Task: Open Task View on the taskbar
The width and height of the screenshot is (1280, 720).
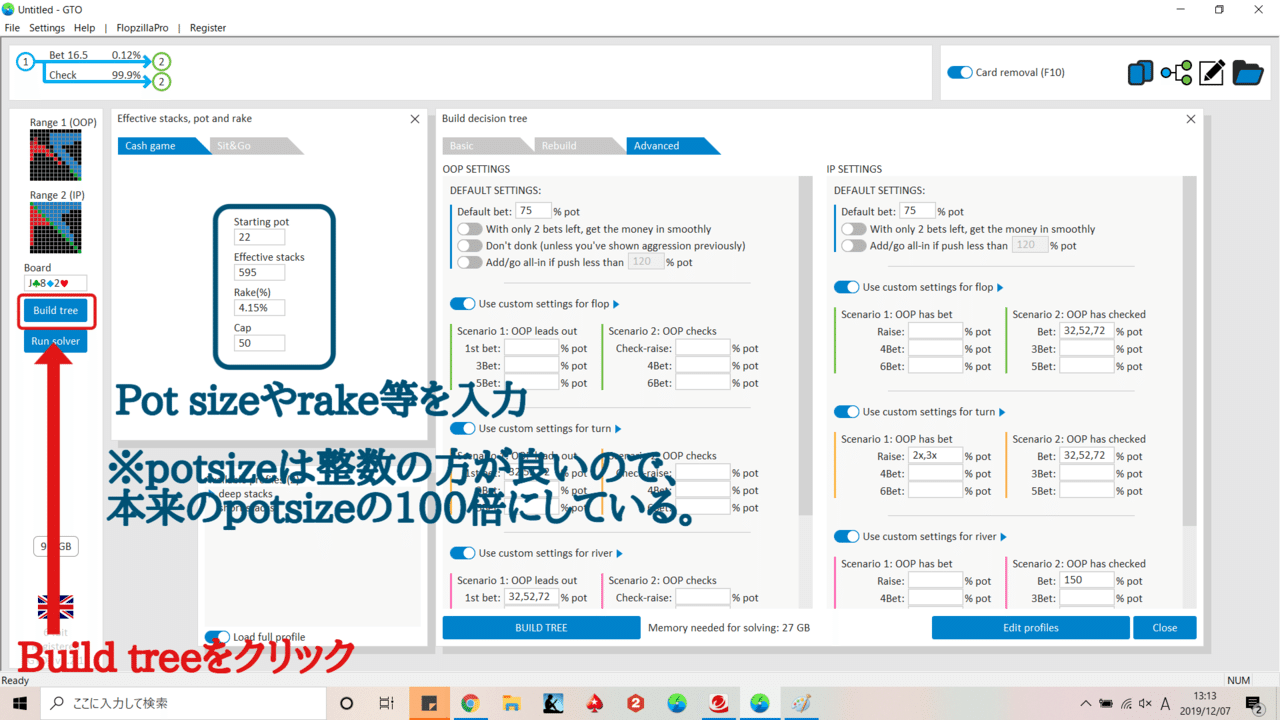Action: pyautogui.click(x=386, y=703)
